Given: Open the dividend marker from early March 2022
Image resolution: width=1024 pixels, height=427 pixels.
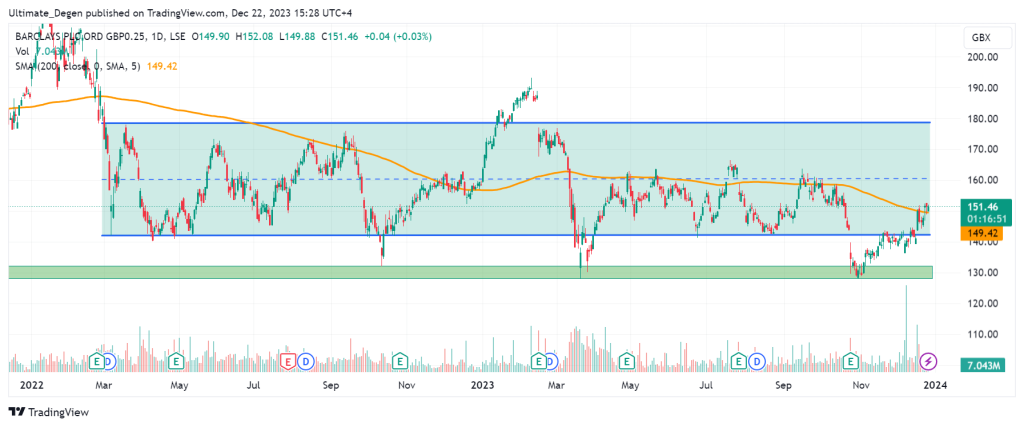Looking at the screenshot, I should [x=109, y=360].
